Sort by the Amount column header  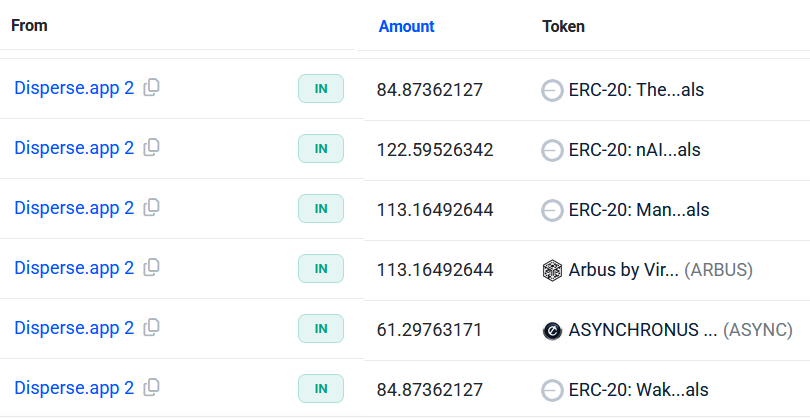pos(407,26)
